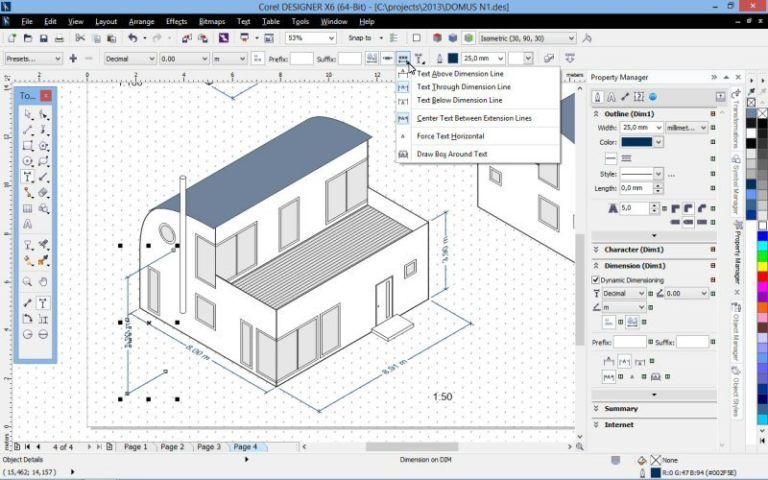Select the Rectangle tool in the toolbox
This screenshot has width=768, height=480.
click(x=28, y=146)
